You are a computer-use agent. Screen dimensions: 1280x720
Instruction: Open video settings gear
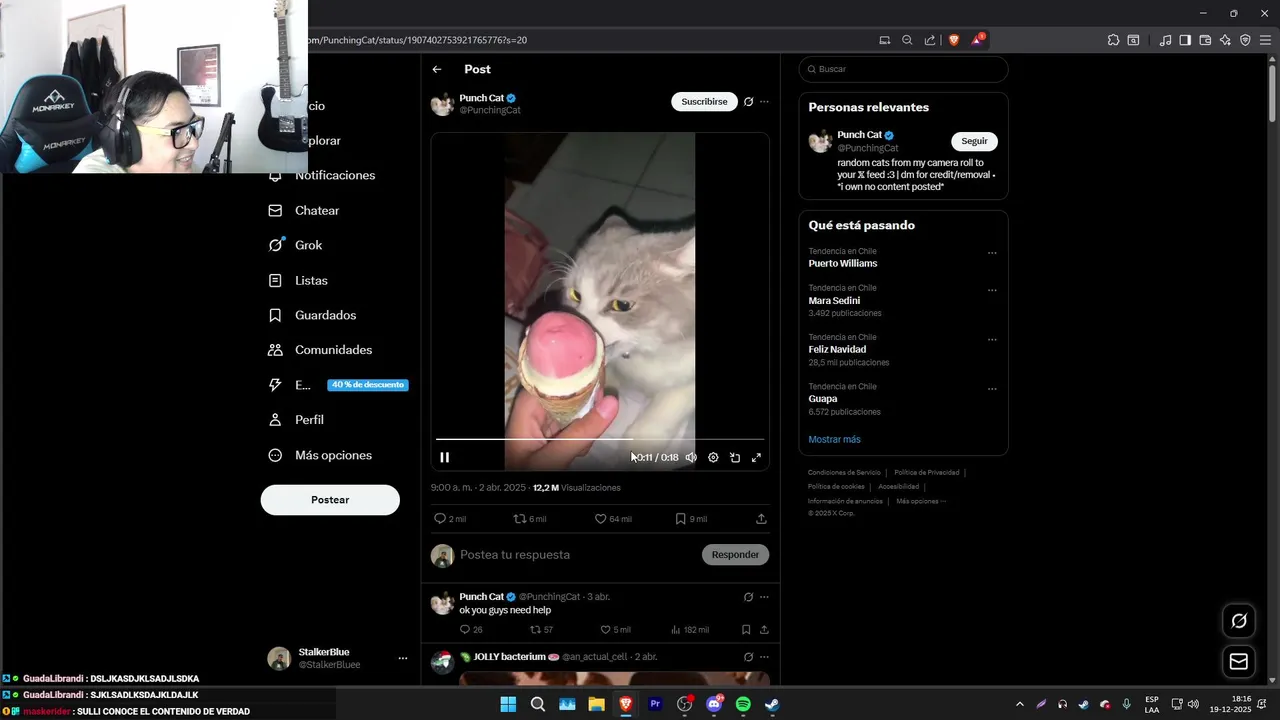click(x=713, y=457)
